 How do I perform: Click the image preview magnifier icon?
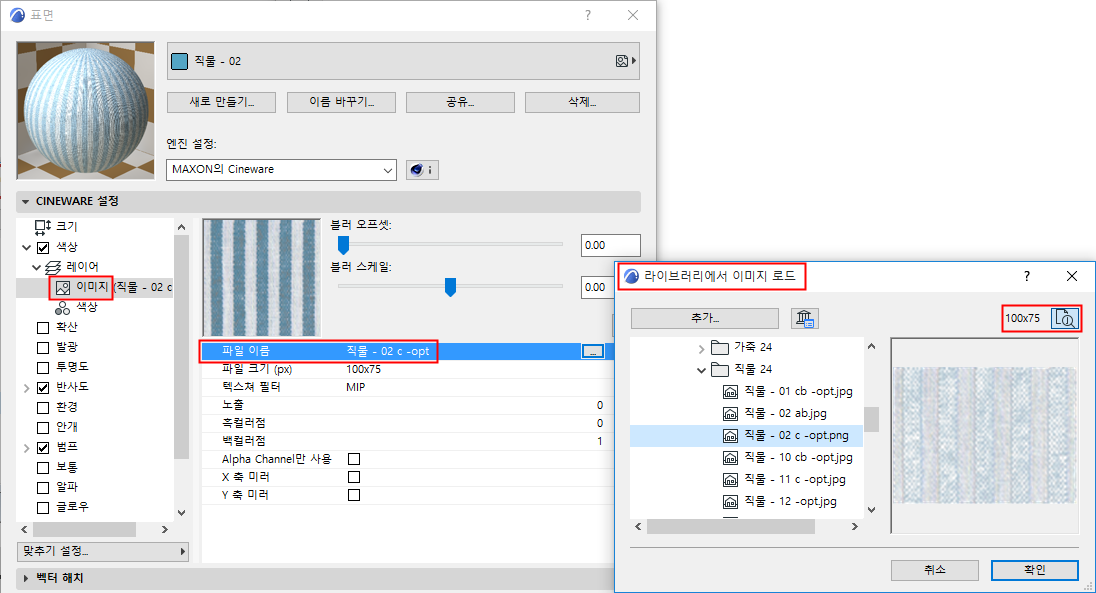point(1065,318)
